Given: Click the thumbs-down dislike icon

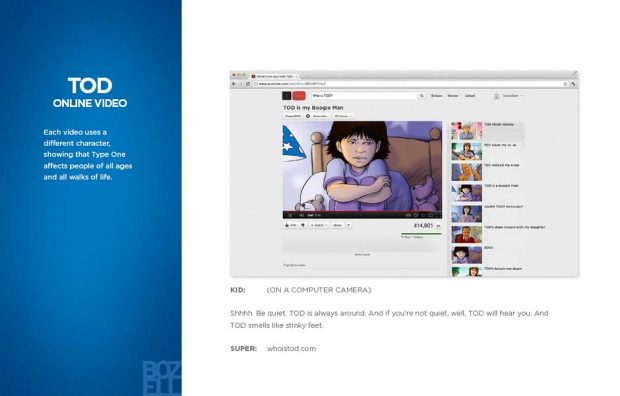Looking at the screenshot, I should click(x=303, y=225).
